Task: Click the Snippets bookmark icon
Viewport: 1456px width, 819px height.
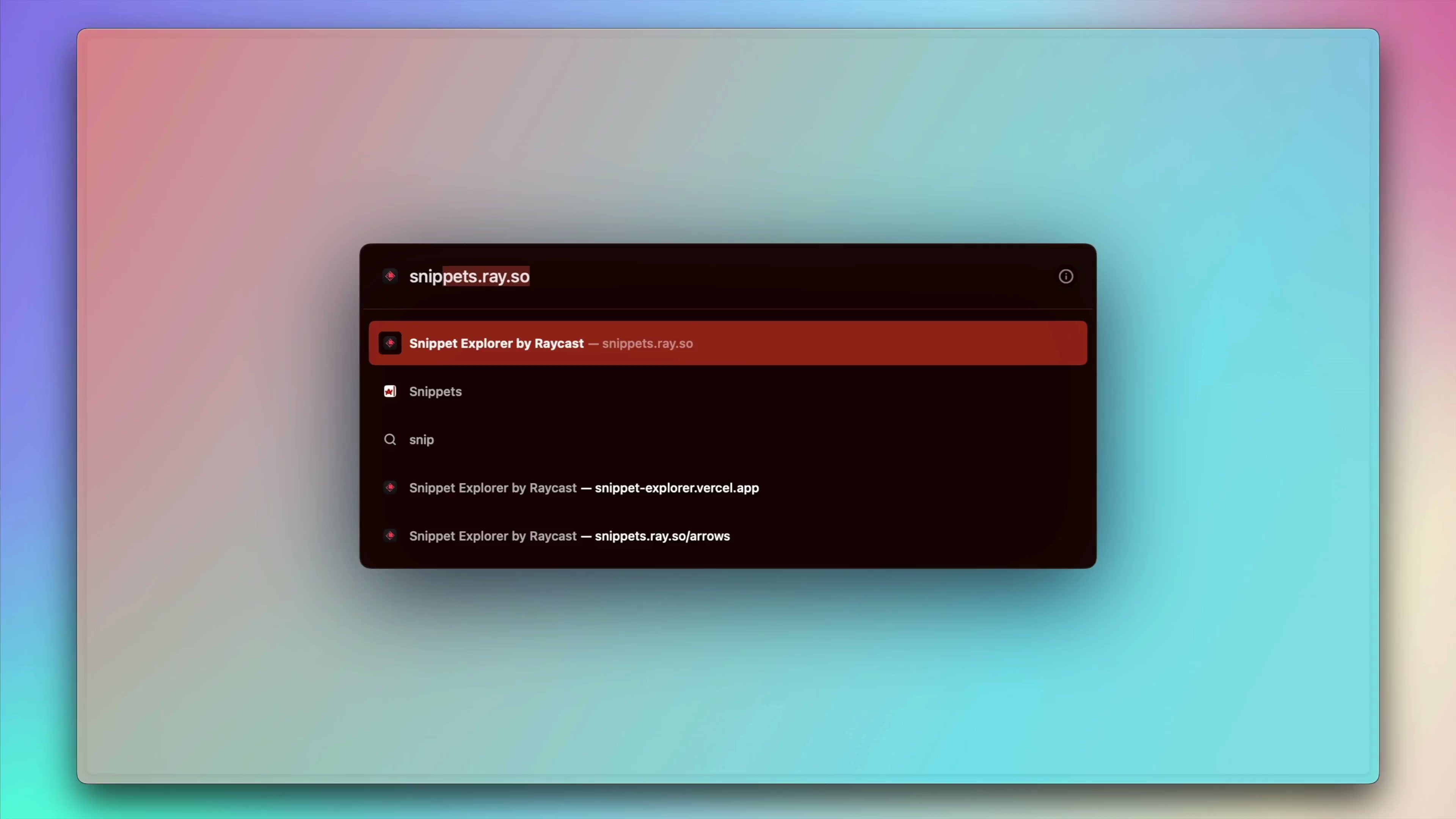Action: [390, 391]
